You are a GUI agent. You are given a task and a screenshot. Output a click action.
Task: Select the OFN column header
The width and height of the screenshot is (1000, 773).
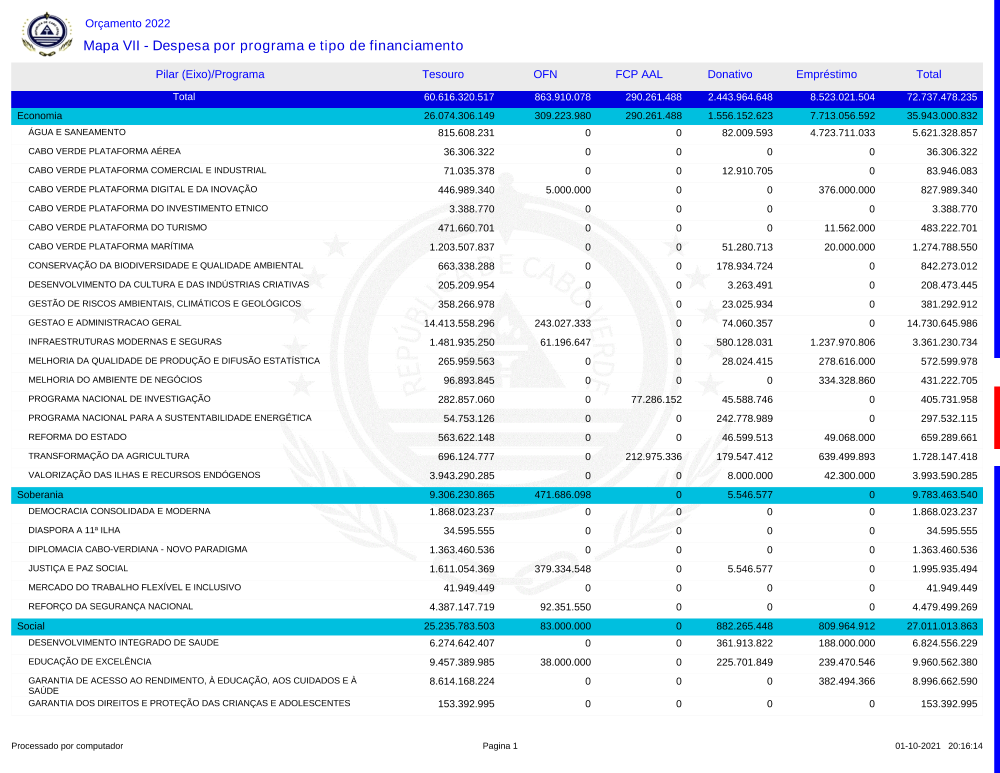point(545,74)
